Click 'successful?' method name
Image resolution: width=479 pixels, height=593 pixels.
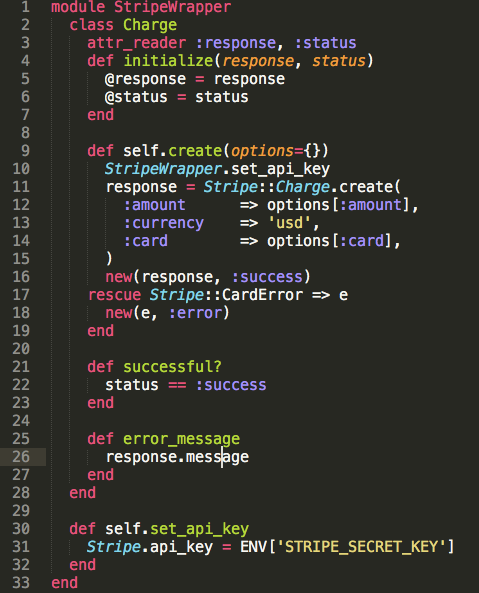[172, 367]
